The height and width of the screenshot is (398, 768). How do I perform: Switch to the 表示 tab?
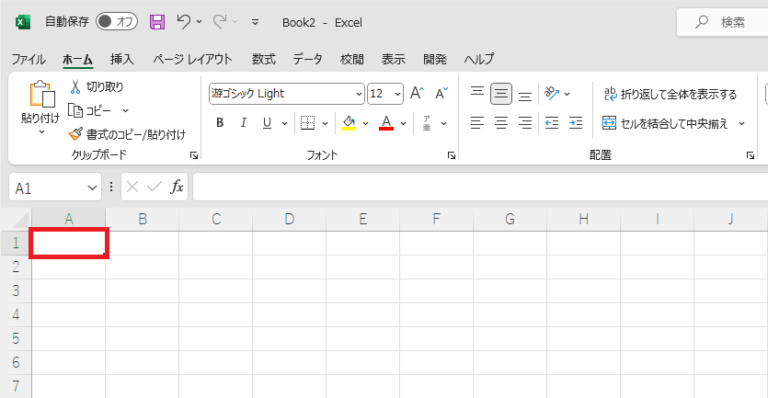(x=393, y=59)
